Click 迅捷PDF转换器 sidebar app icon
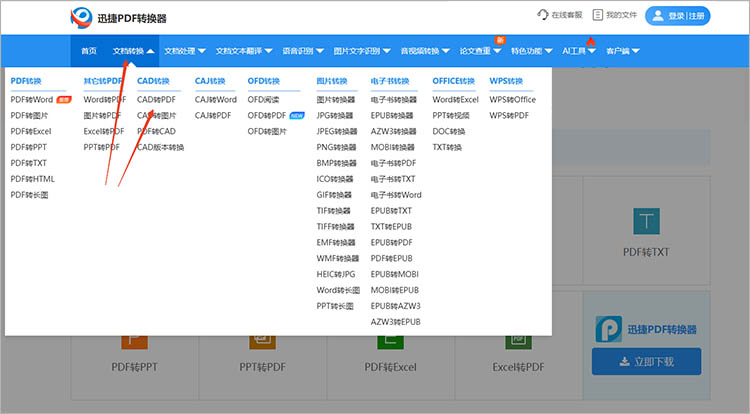Image resolution: width=750 pixels, height=414 pixels. click(x=608, y=329)
